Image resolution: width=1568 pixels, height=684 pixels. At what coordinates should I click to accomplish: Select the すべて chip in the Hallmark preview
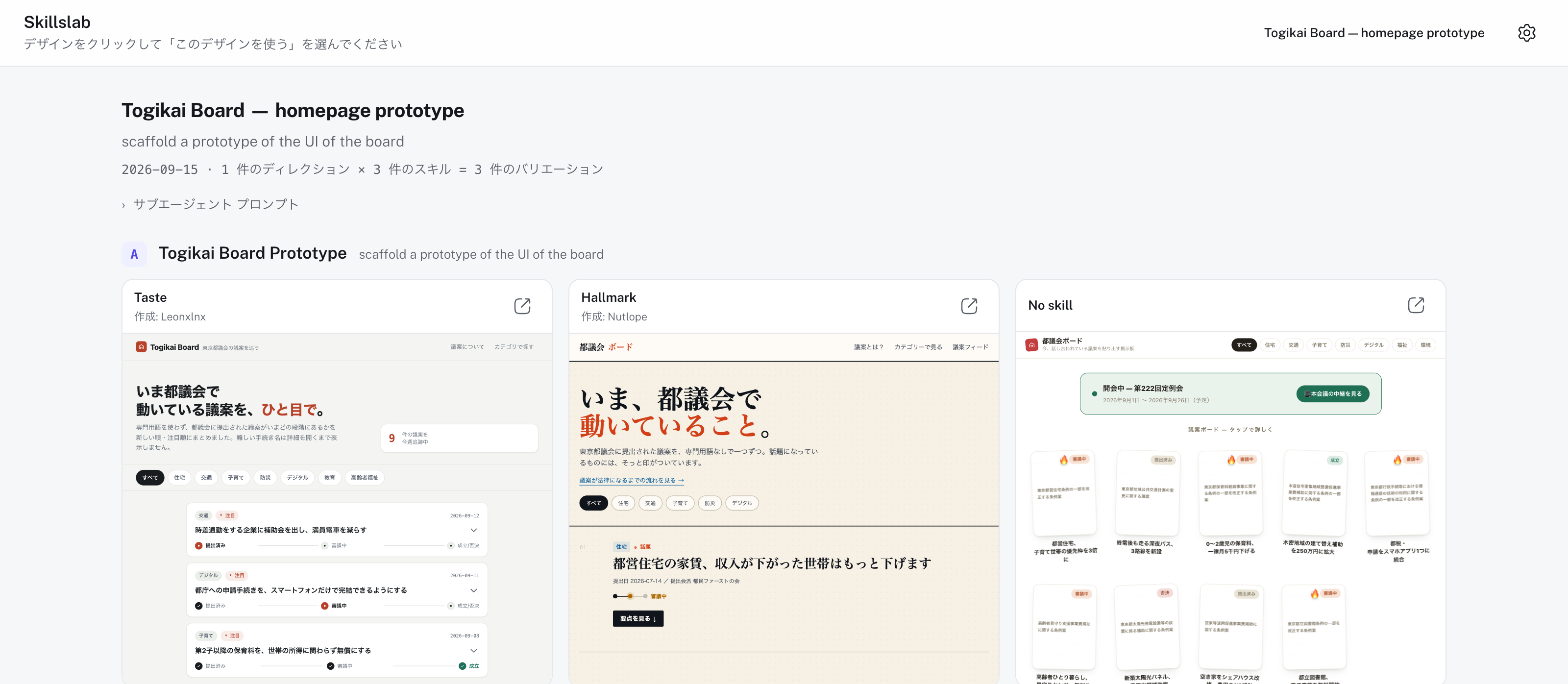[593, 503]
